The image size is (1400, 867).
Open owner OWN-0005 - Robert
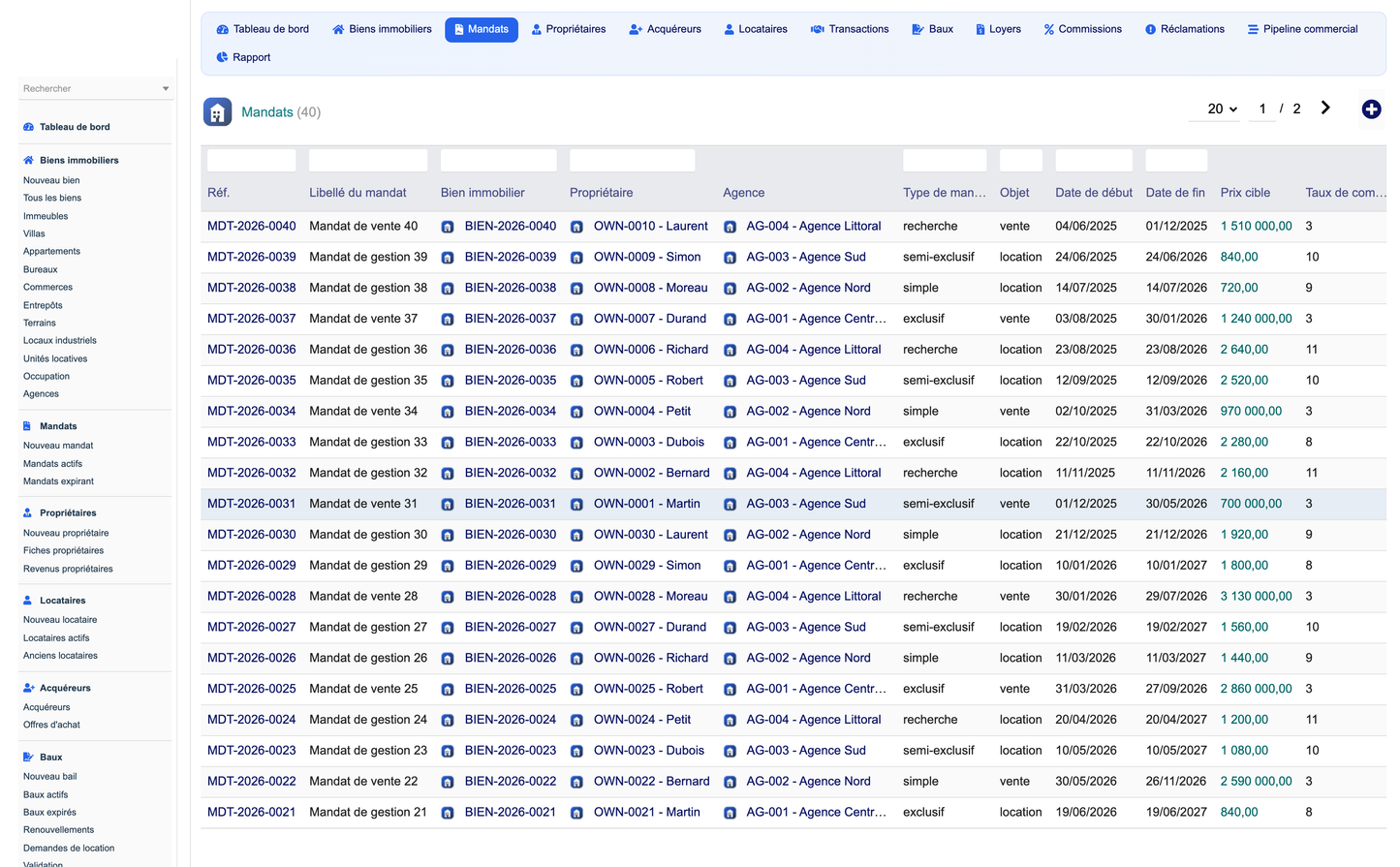(x=648, y=381)
